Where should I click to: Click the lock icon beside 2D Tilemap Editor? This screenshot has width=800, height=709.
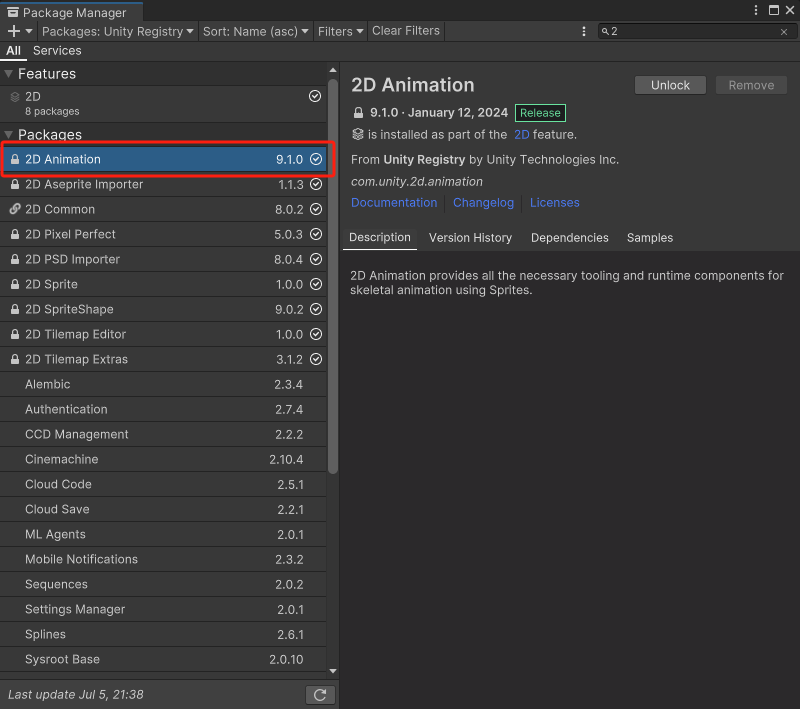[15, 334]
